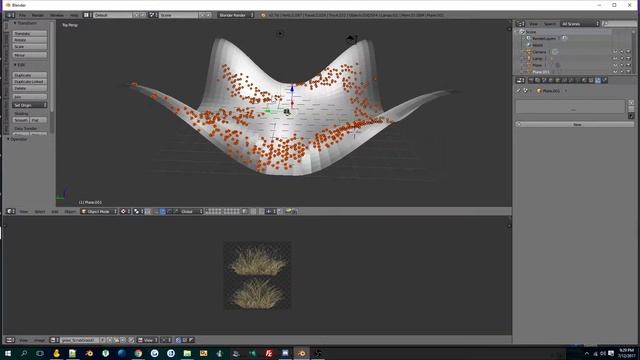Click the Translate button
Screen dimensions: 640x360
point(30,33)
